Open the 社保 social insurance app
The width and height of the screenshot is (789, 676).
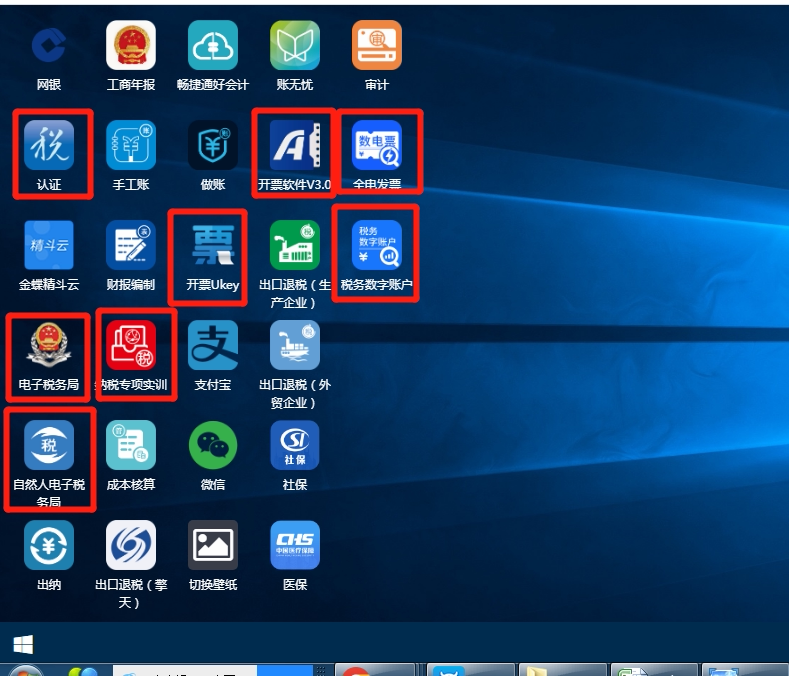click(x=295, y=445)
